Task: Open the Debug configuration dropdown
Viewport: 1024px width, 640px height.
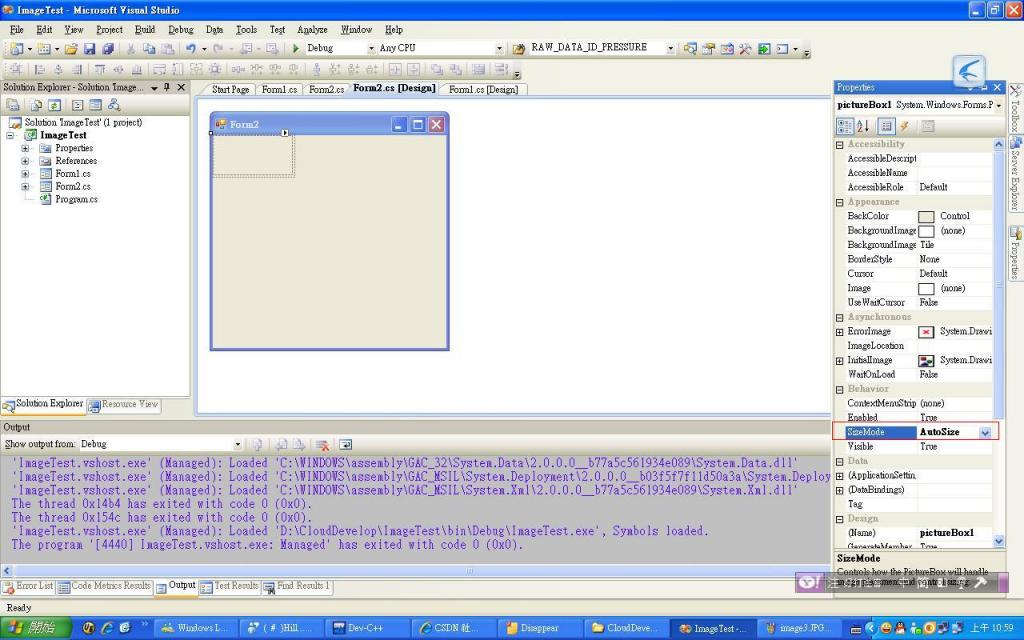Action: [371, 48]
